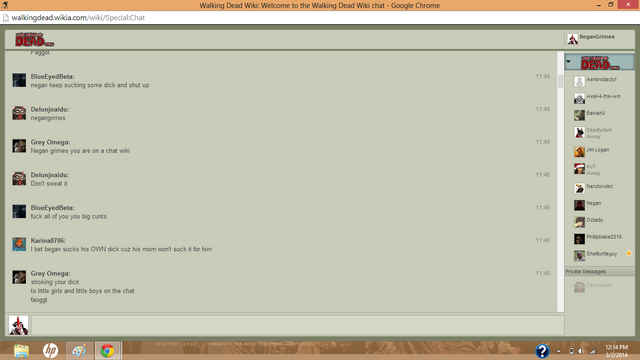The width and height of the screenshot is (640, 360).
Task: Open Delonjnaidu private message conversation
Action: 600,287
